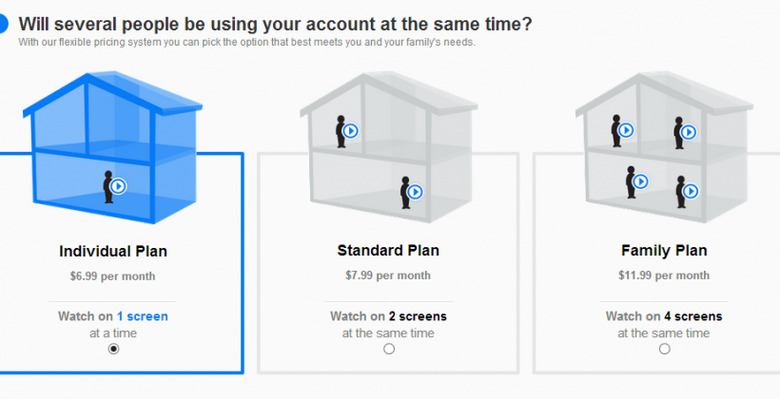
Task: Click lower-floor play icon in Standard house
Action: coord(415,192)
